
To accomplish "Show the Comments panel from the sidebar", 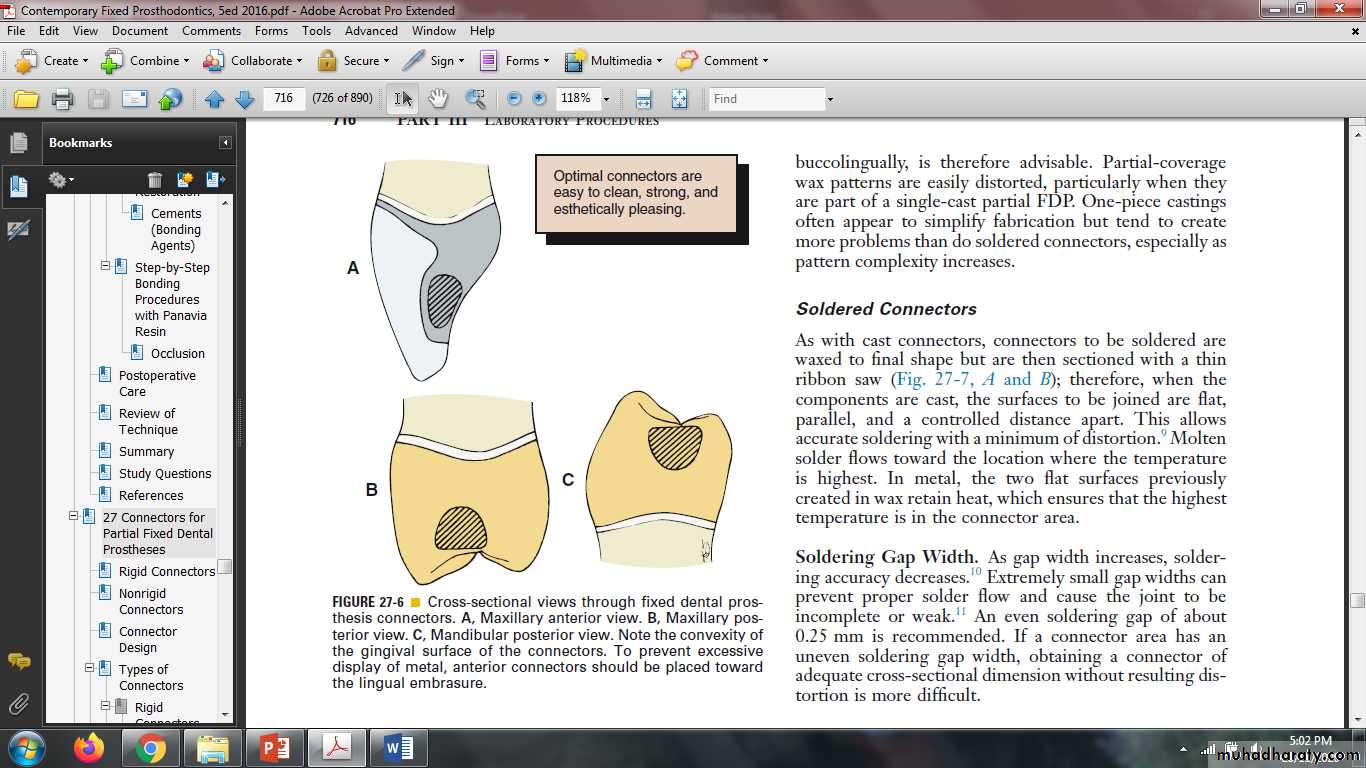I will (18, 661).
